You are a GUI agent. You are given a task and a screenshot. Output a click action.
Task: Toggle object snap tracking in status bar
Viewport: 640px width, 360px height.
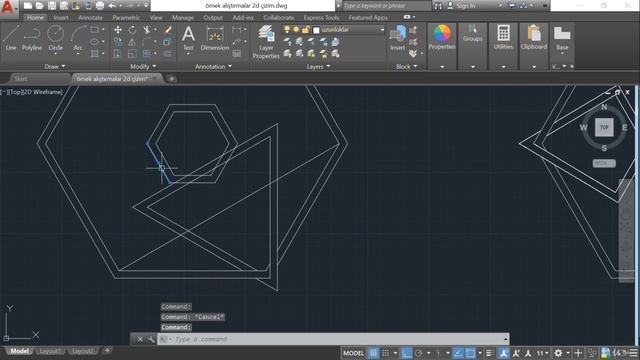click(458, 353)
